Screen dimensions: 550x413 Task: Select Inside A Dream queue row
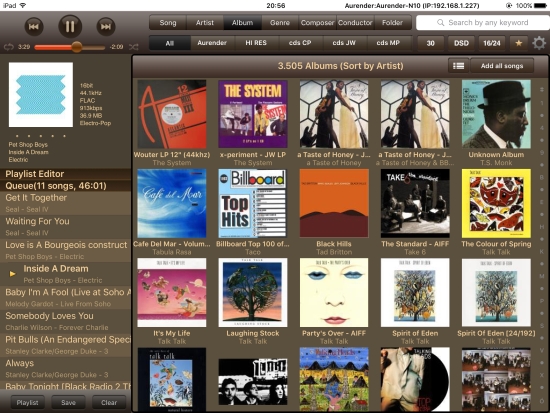click(x=66, y=274)
